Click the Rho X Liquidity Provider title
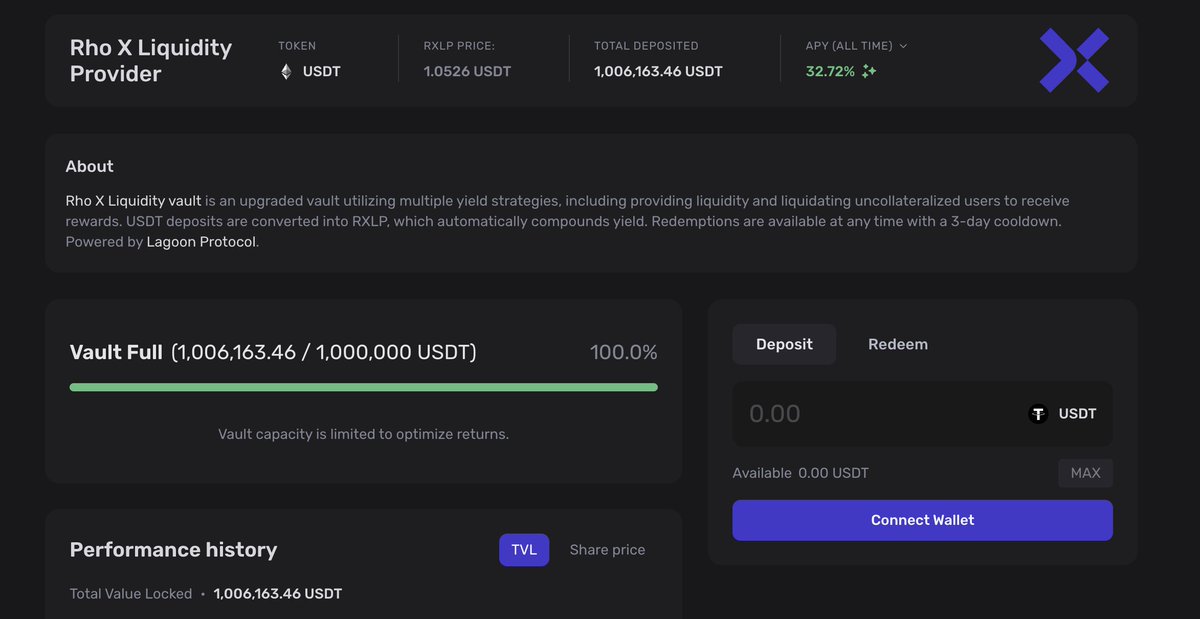This screenshot has height=619, width=1200. [151, 60]
